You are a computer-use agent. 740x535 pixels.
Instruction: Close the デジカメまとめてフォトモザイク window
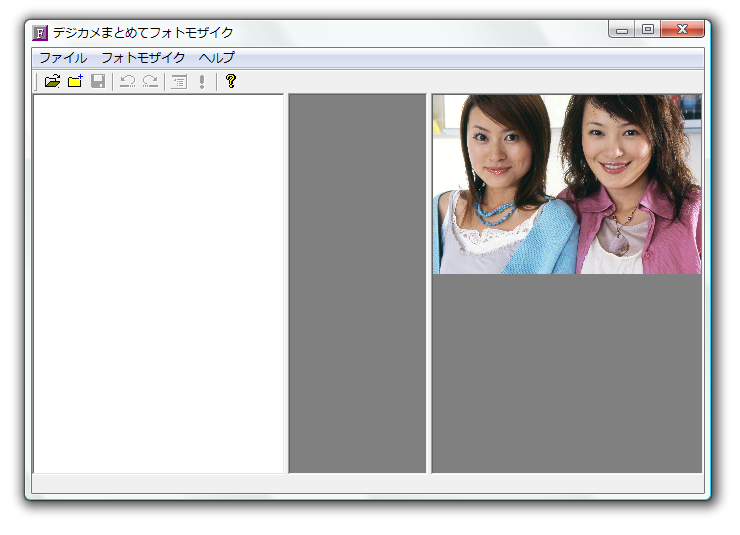pos(682,29)
